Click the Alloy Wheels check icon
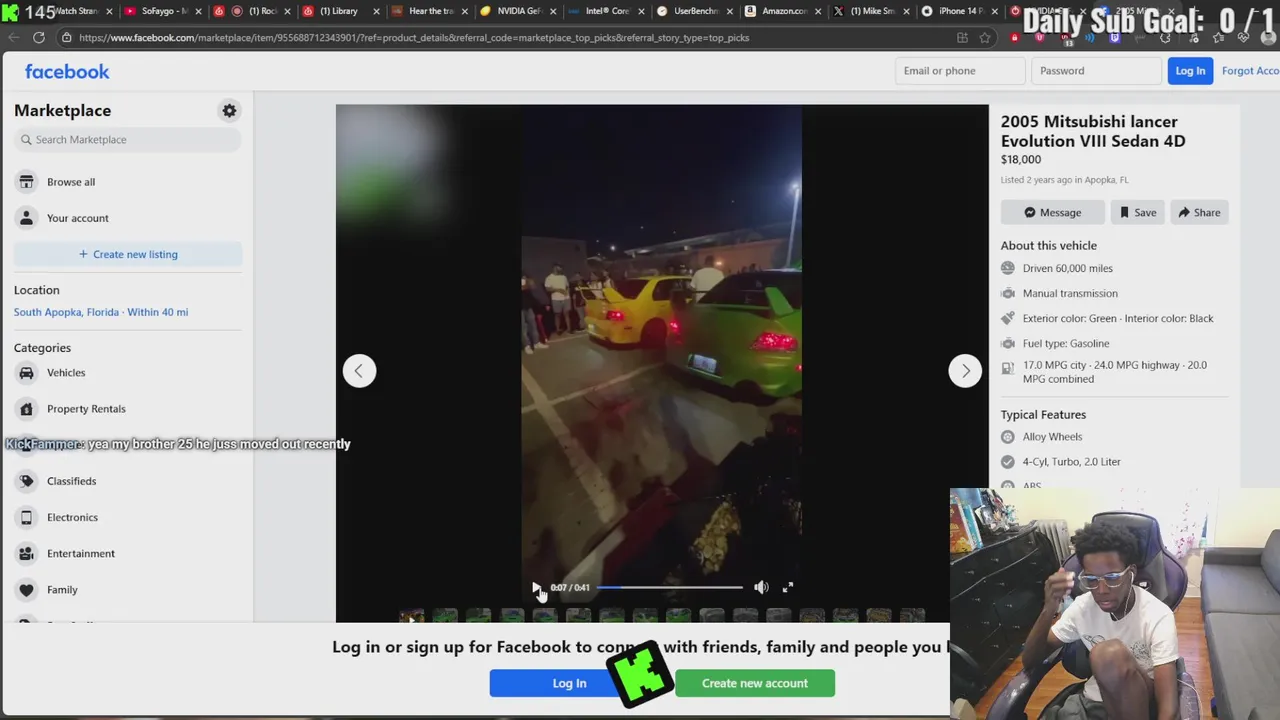This screenshot has width=1280, height=720. (x=1008, y=437)
